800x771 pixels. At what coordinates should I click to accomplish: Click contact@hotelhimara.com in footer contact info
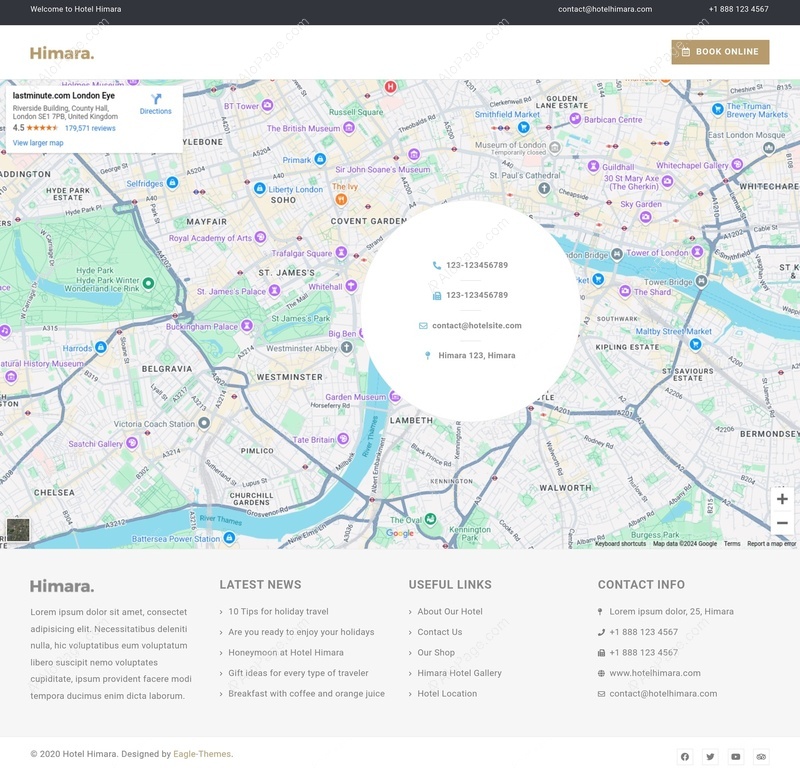663,693
